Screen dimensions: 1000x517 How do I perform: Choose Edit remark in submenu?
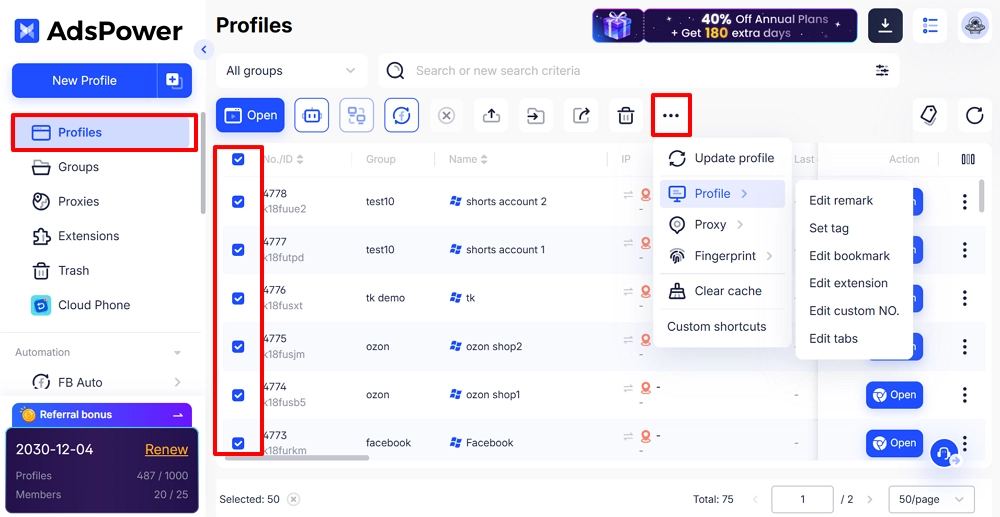pyautogui.click(x=841, y=200)
